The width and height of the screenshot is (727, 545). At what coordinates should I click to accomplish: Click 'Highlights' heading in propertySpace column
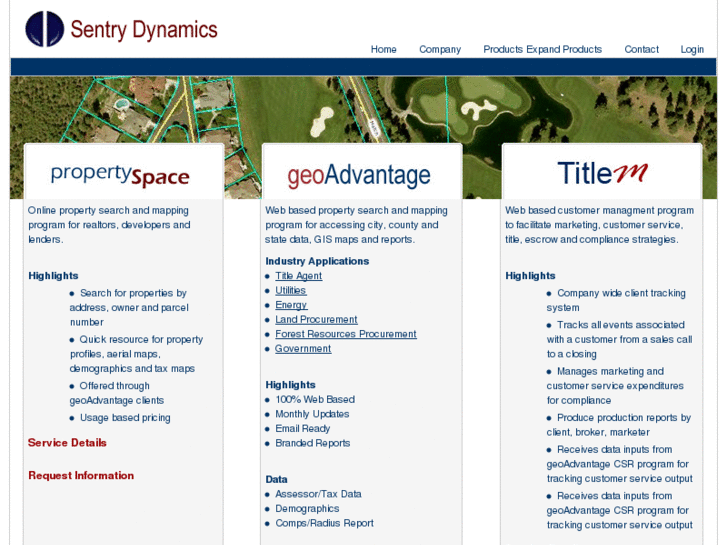click(x=53, y=276)
